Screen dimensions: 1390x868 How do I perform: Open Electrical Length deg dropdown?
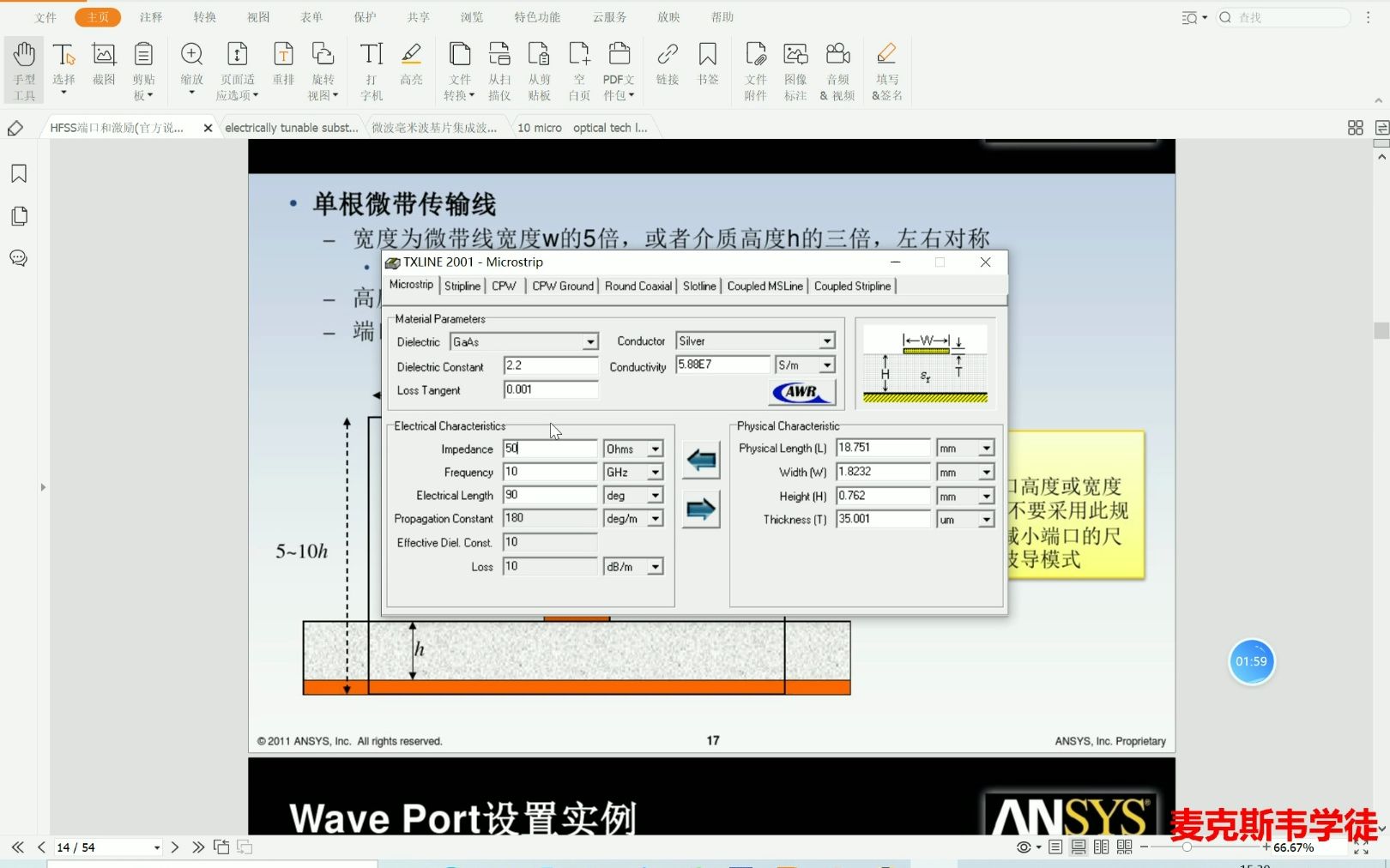[x=655, y=496]
